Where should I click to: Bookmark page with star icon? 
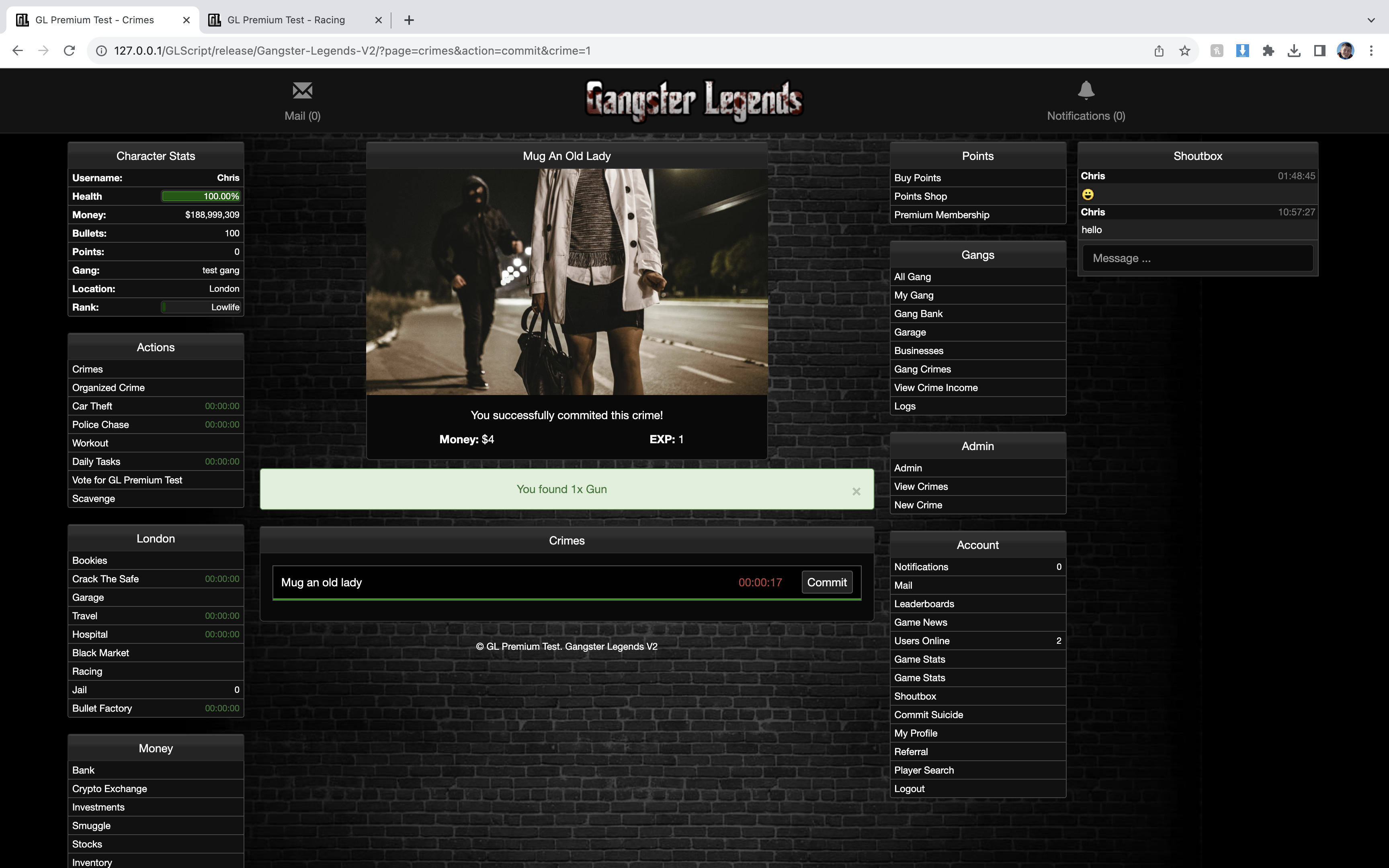[1185, 51]
